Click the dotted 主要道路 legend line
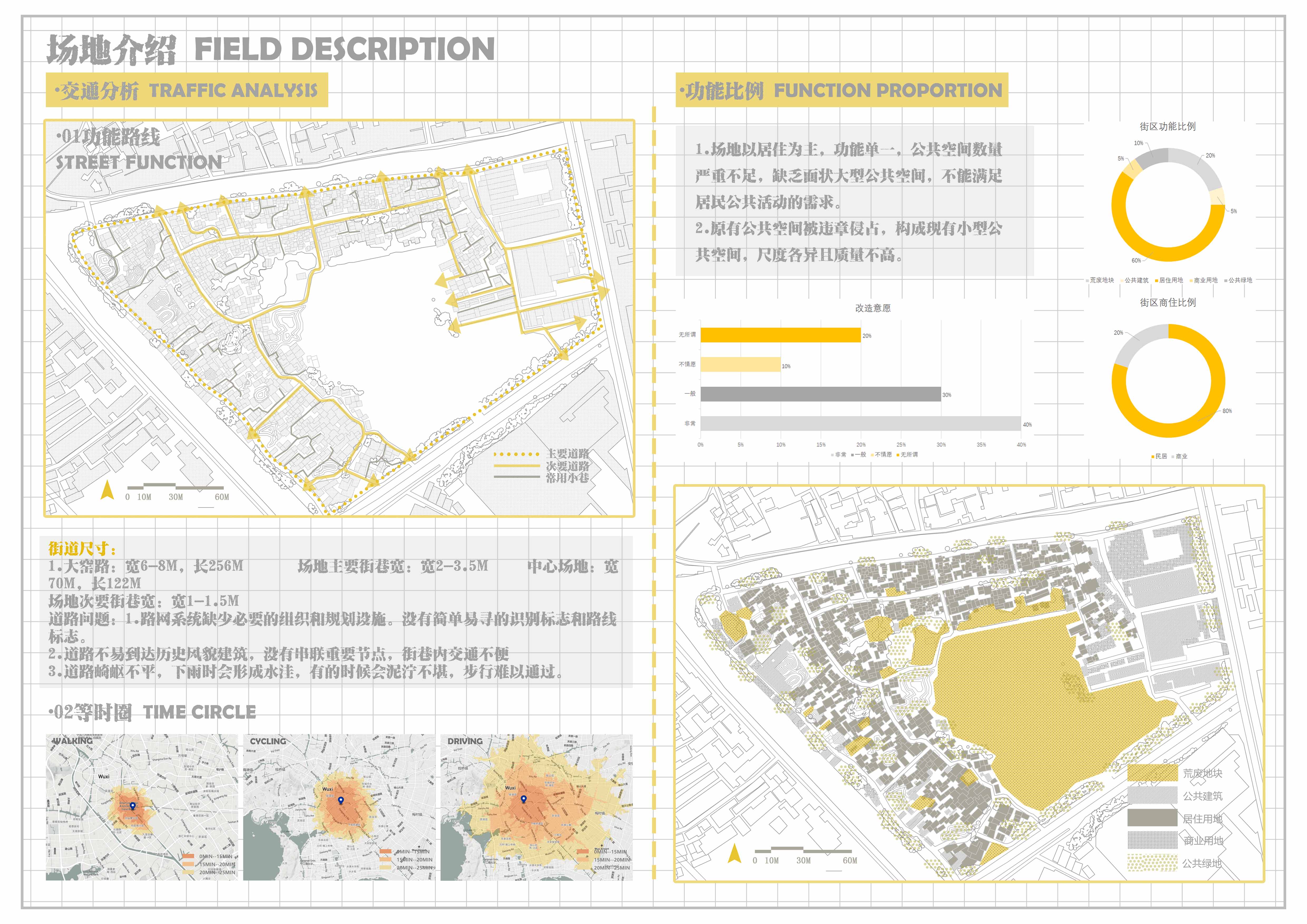 (516, 454)
